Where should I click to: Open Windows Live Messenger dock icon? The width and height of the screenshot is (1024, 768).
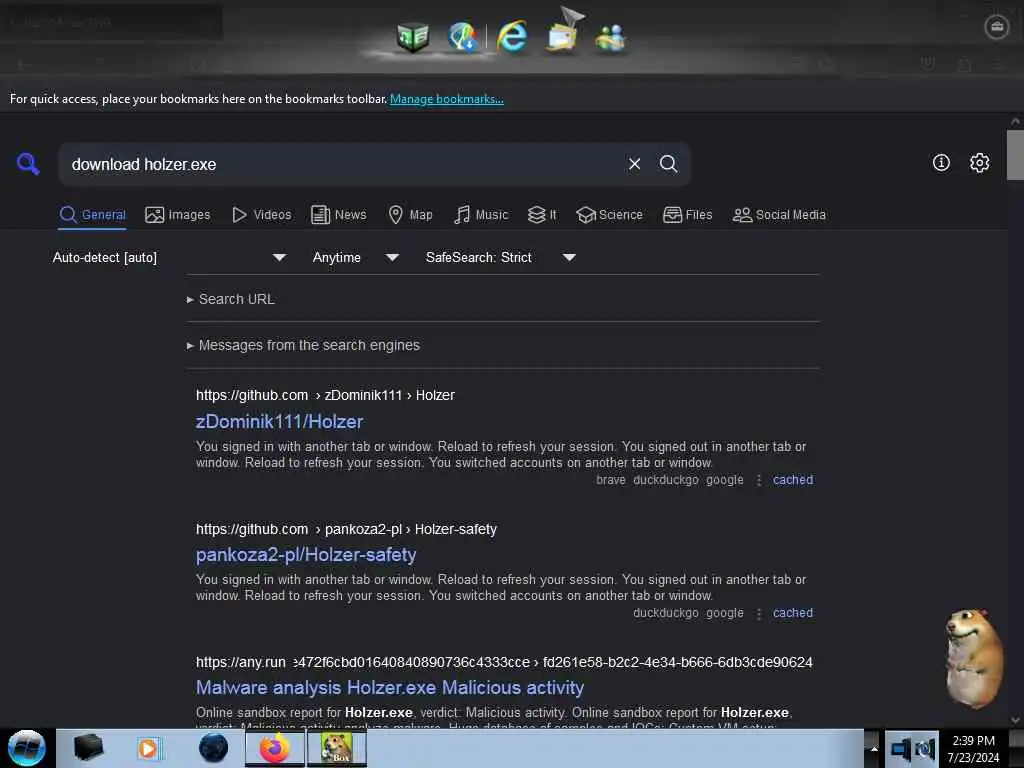611,38
